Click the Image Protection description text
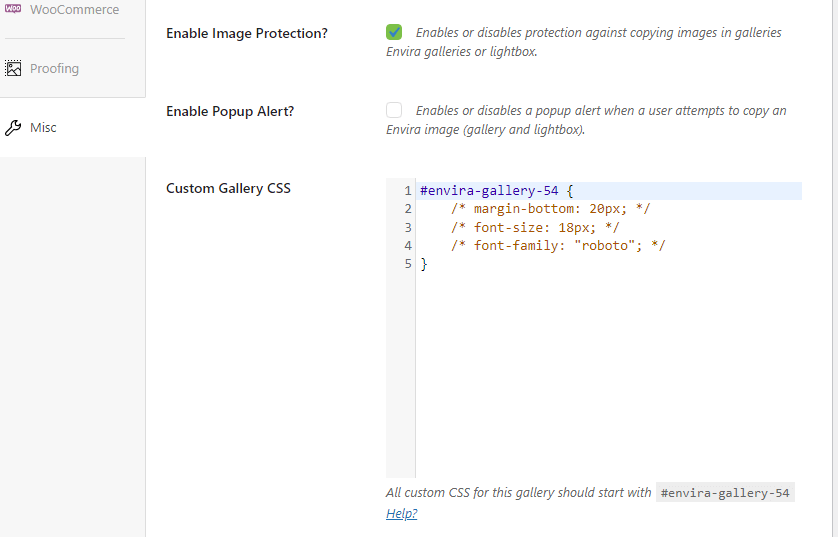Screen dimensions: 838x537 pos(598,33)
